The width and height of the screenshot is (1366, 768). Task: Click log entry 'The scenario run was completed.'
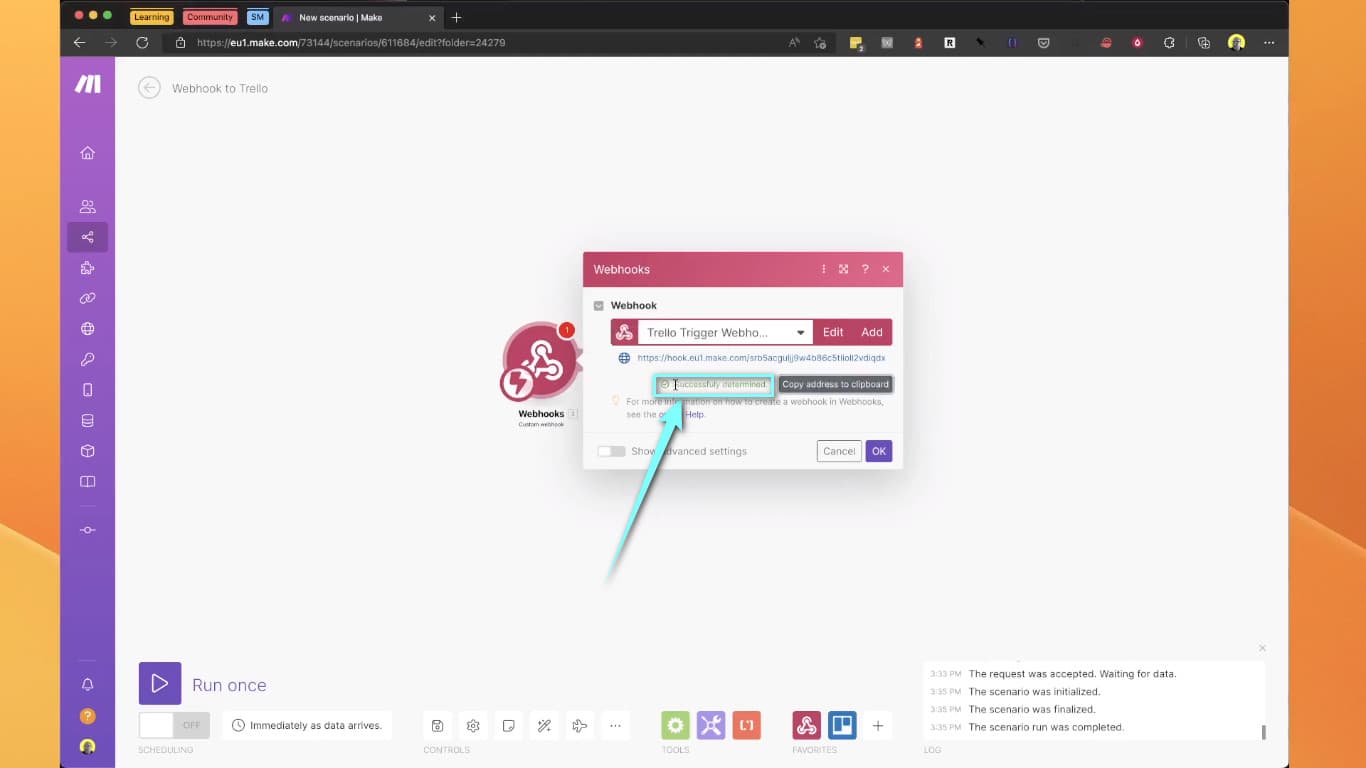coord(1046,727)
